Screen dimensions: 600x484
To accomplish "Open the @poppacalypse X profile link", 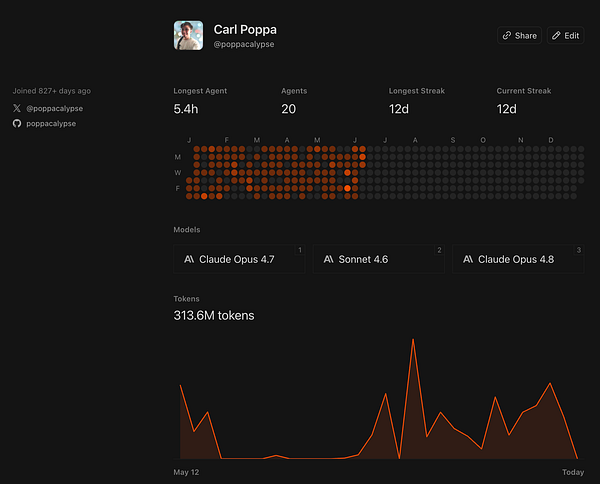I will [x=54, y=108].
